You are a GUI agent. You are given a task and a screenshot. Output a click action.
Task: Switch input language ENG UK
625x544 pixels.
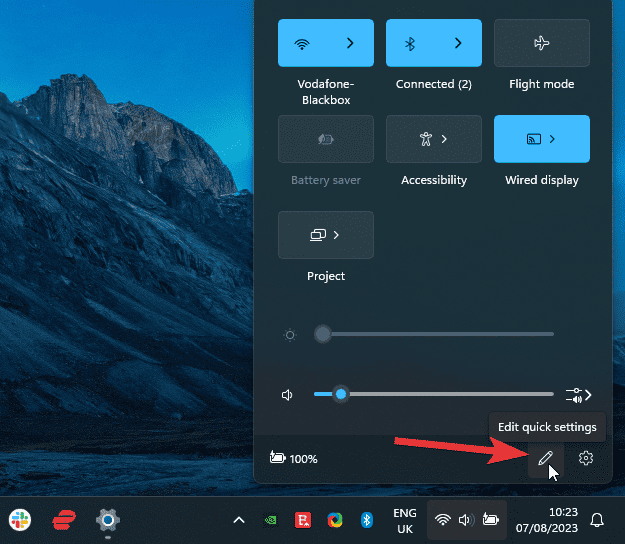click(405, 521)
